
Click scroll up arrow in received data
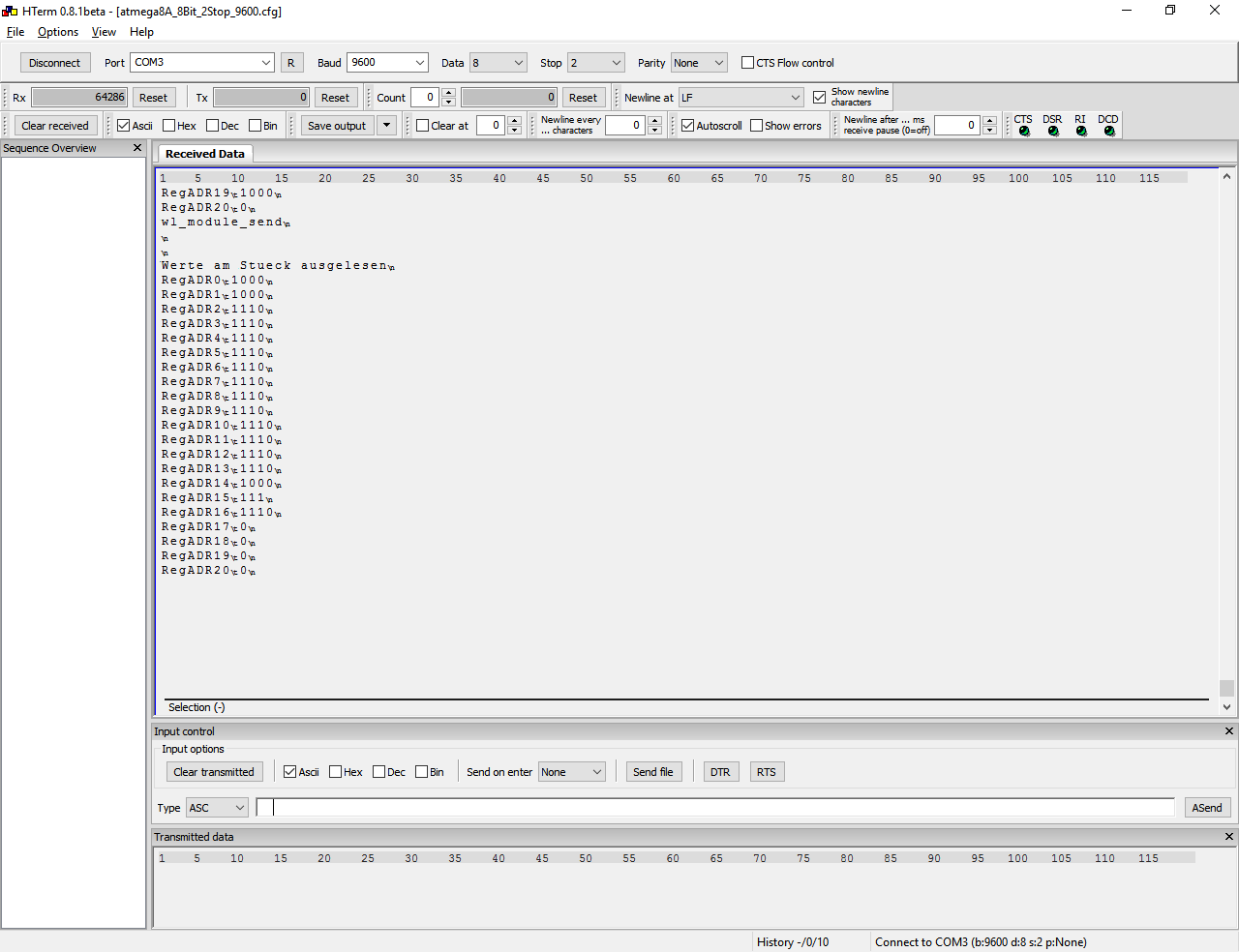(1226, 176)
